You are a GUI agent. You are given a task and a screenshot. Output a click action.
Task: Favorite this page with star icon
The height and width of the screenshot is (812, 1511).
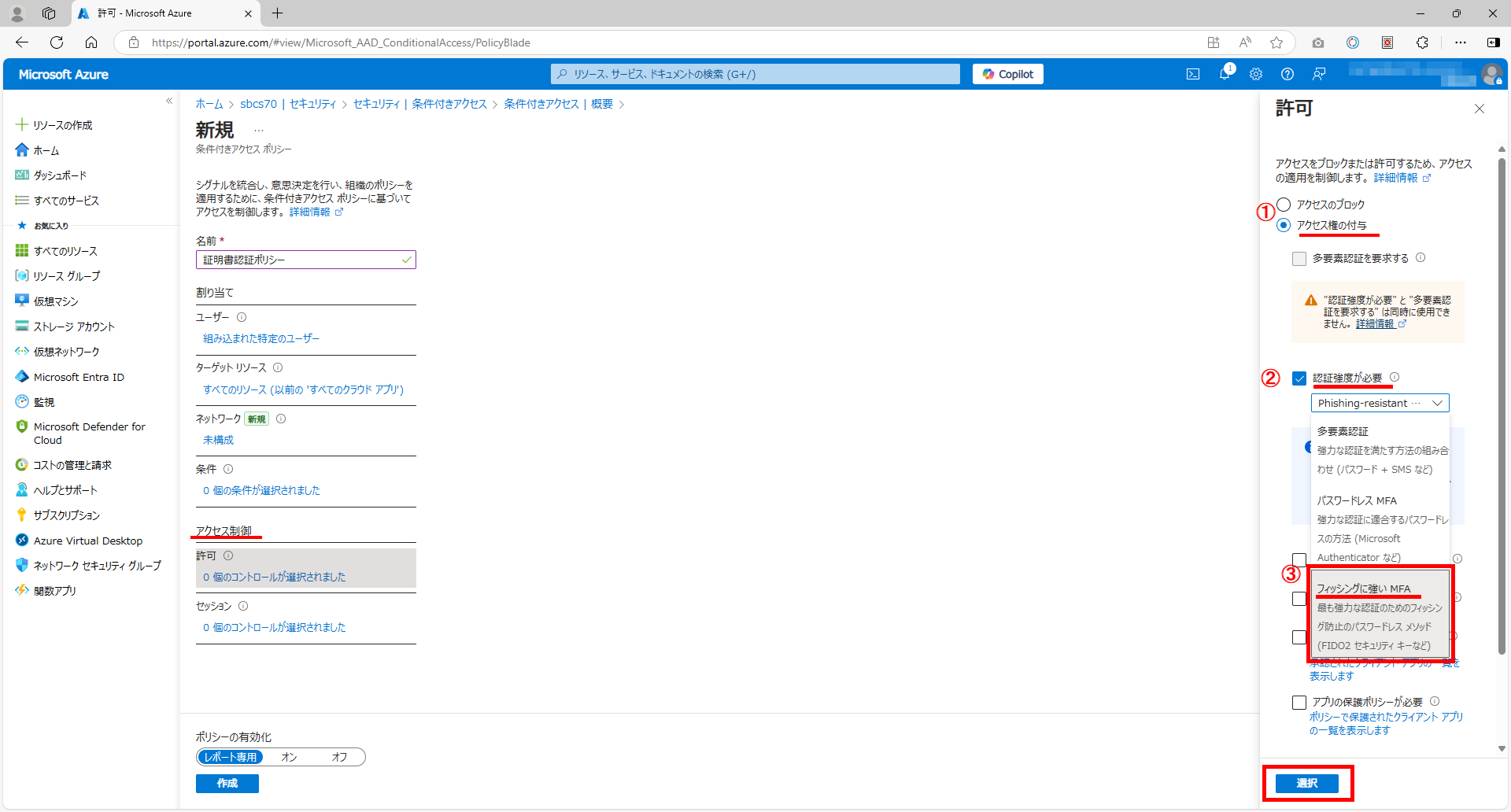(1276, 42)
